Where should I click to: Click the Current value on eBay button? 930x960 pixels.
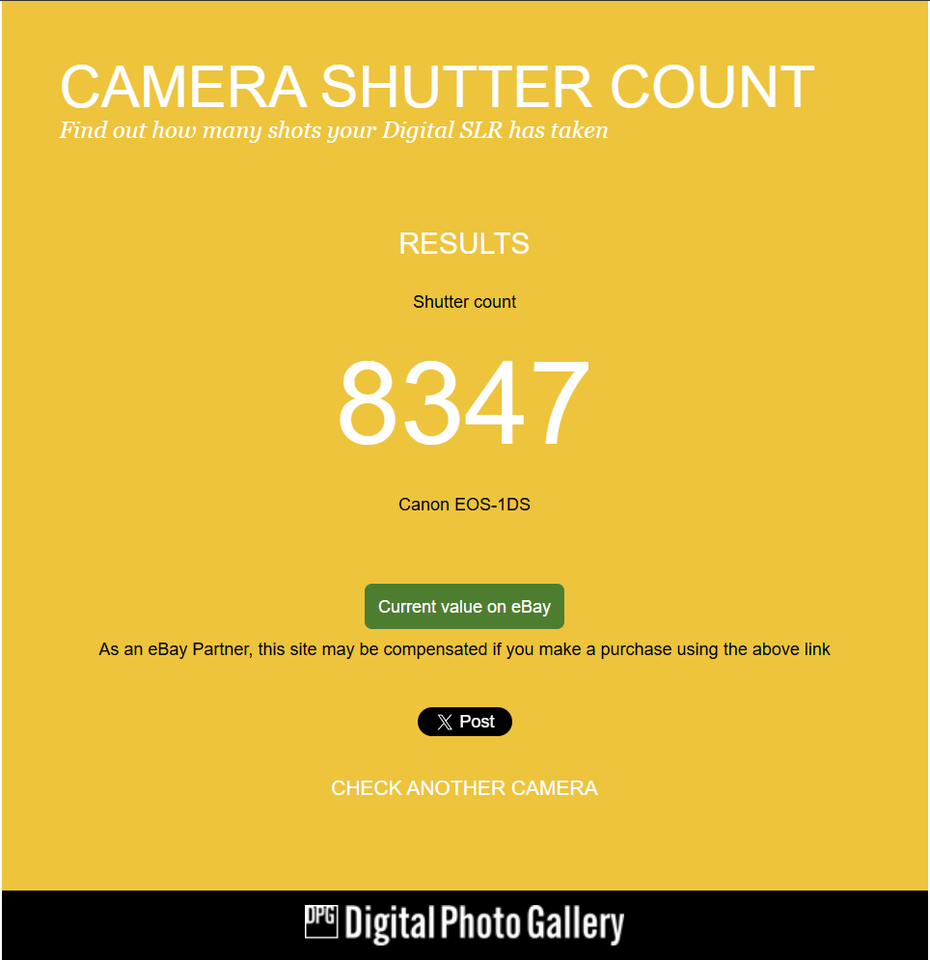[x=464, y=606]
